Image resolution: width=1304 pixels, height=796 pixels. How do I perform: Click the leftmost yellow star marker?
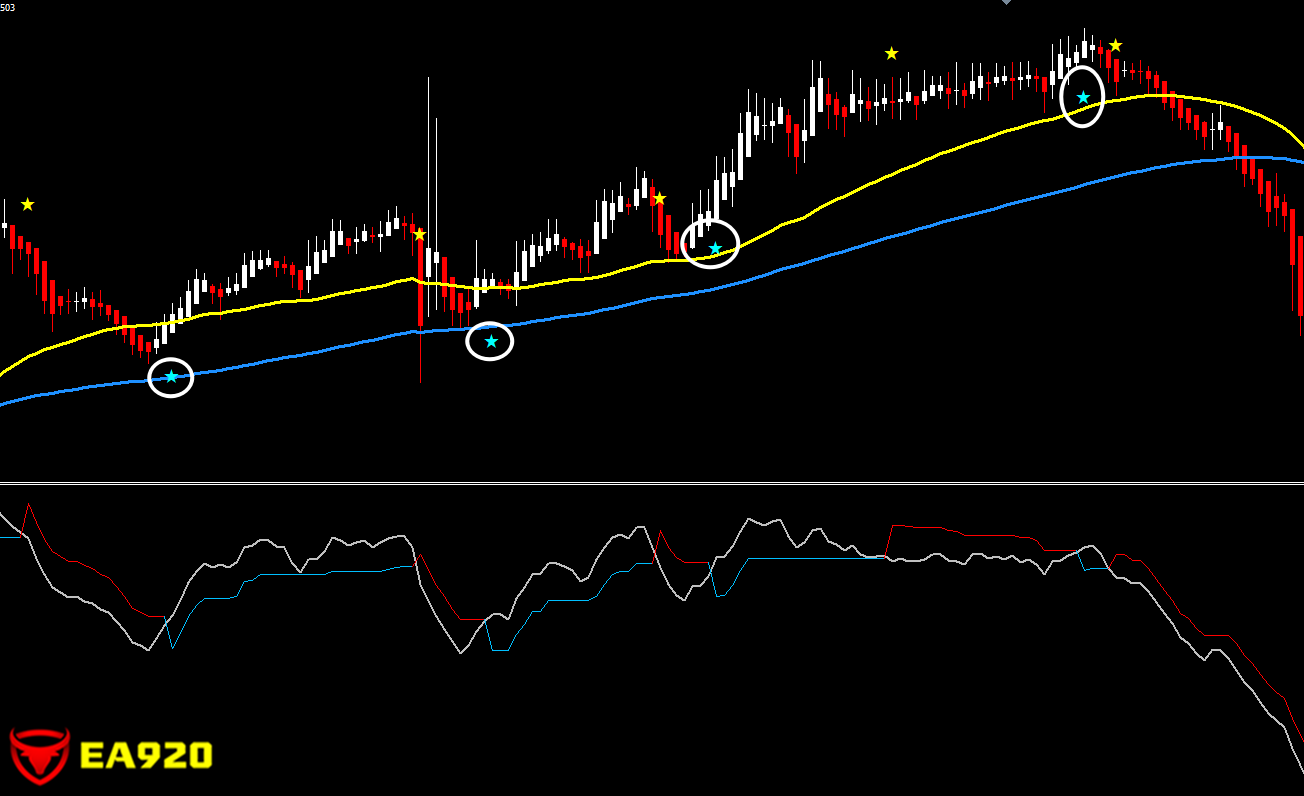27,204
